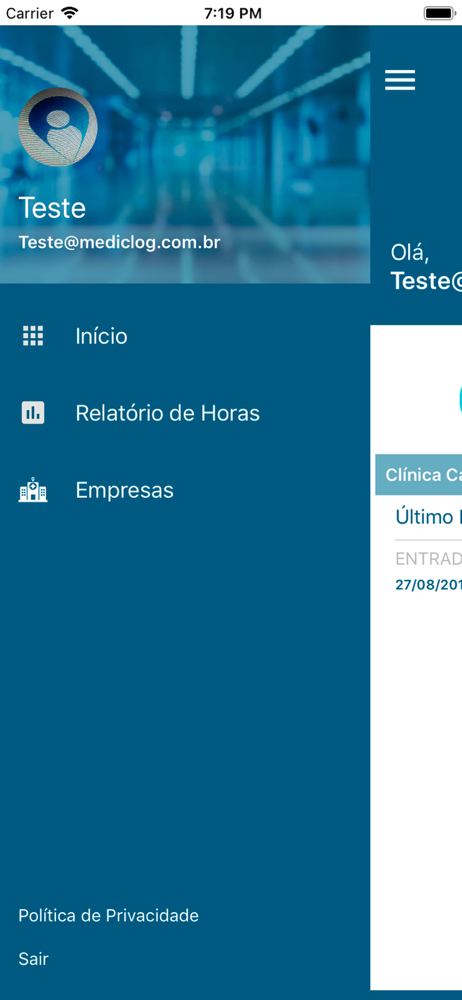Open the Teste profile avatar
Viewport: 462px width, 1000px height.
[58, 128]
